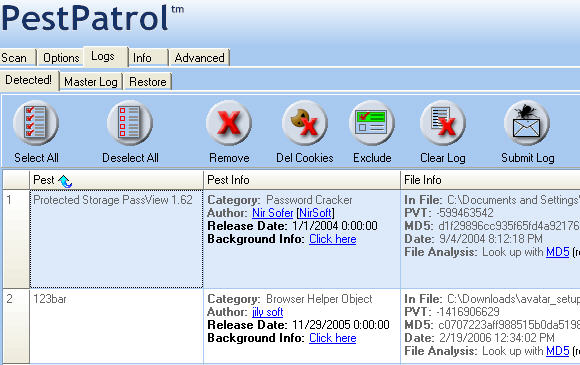Click Background Info 'Click here' for PassView
580x365 pixels.
[x=333, y=239]
